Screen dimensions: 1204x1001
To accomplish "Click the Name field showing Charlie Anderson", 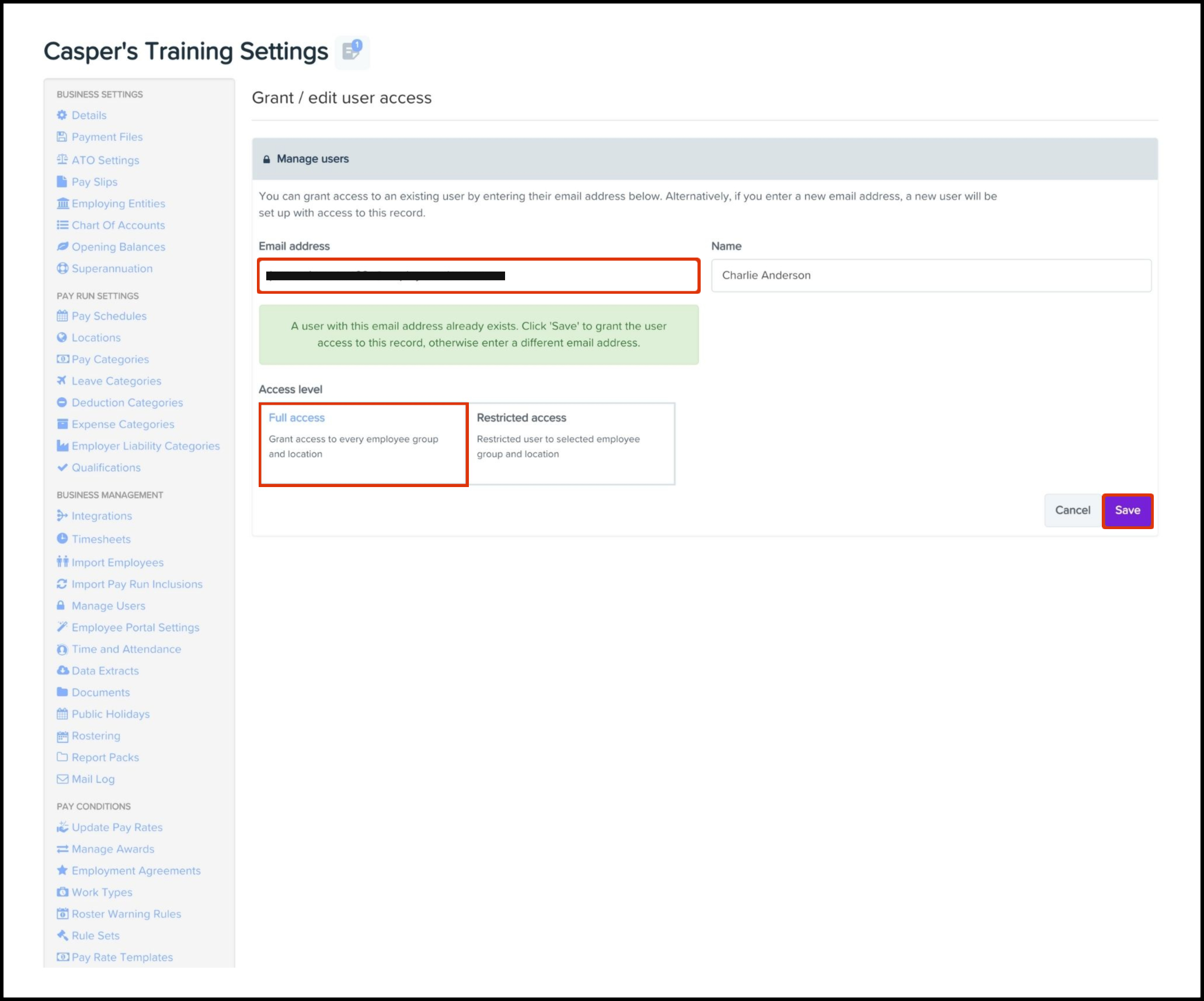I will pyautogui.click(x=930, y=276).
